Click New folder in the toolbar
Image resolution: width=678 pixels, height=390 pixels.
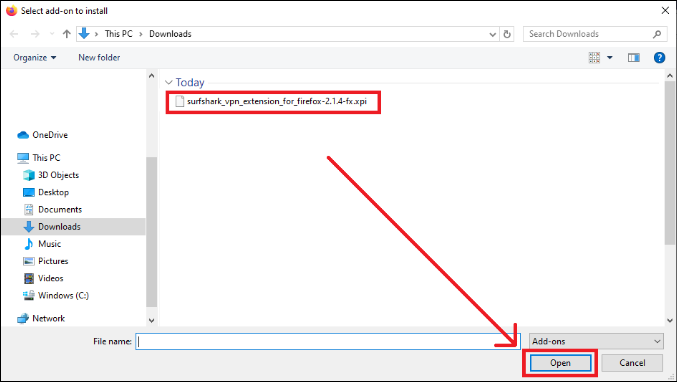tap(99, 58)
